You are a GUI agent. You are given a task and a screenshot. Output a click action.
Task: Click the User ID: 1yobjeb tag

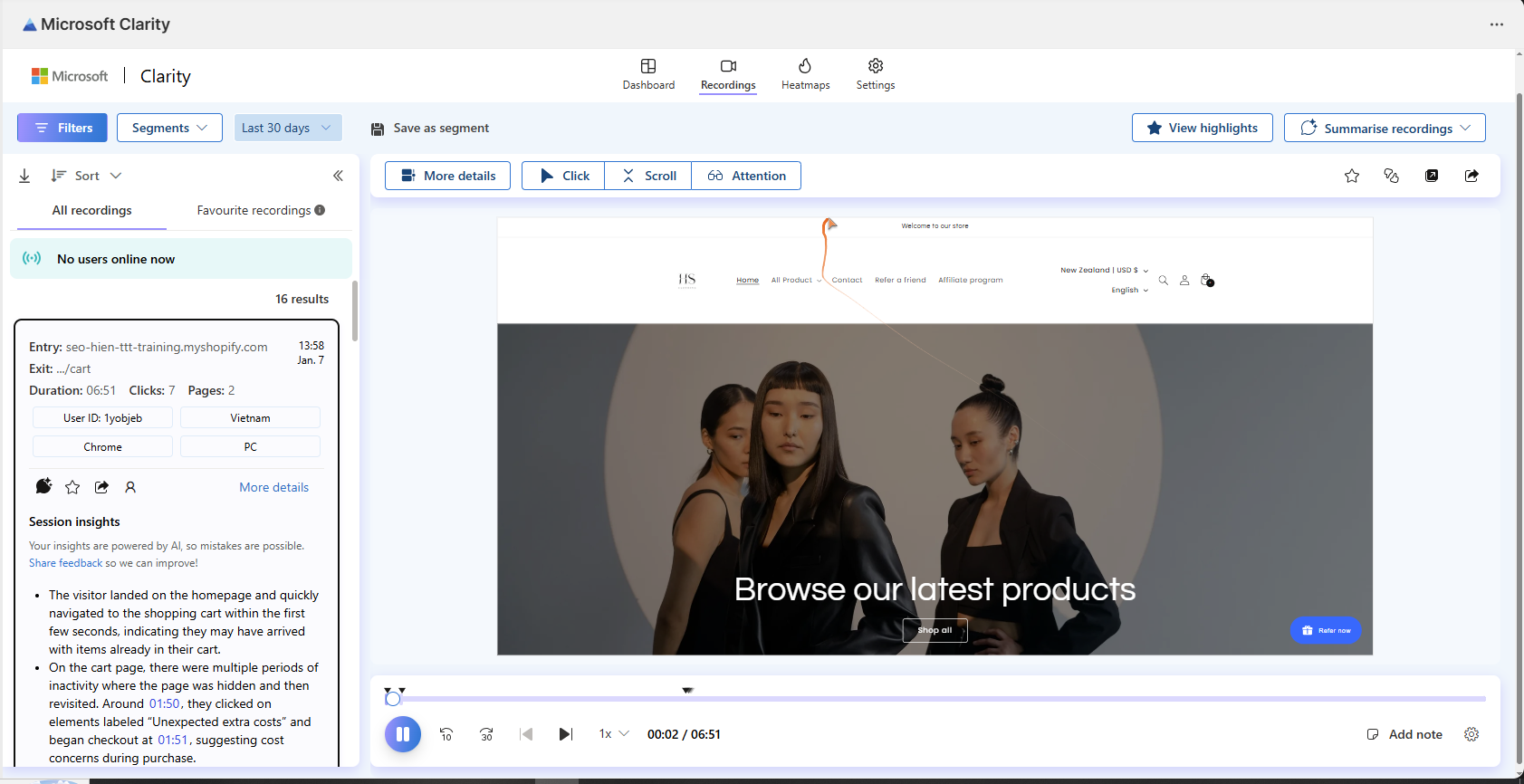102,417
